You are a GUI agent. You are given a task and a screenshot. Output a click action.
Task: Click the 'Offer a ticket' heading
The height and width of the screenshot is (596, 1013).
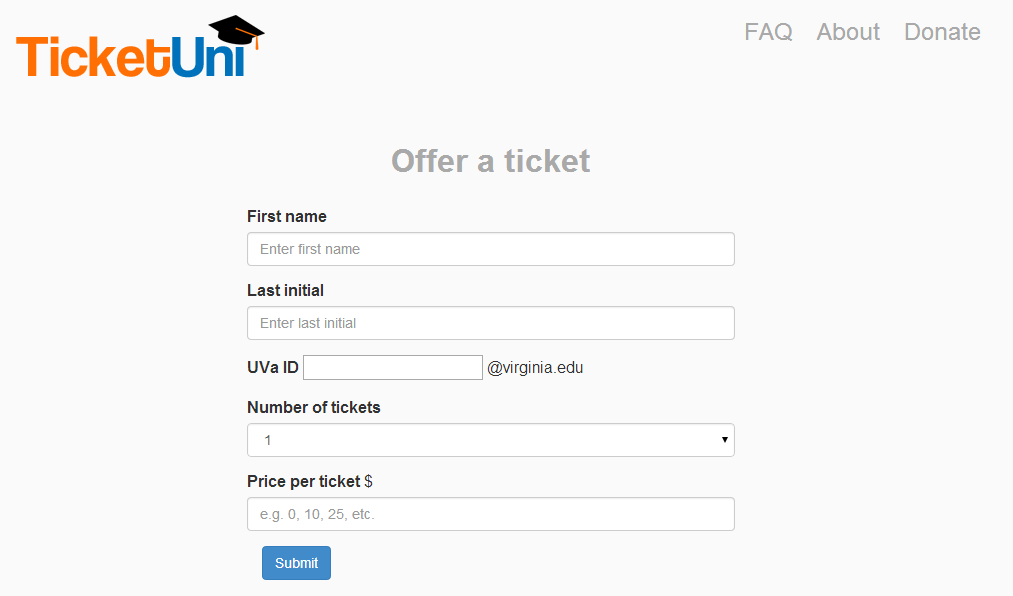490,160
